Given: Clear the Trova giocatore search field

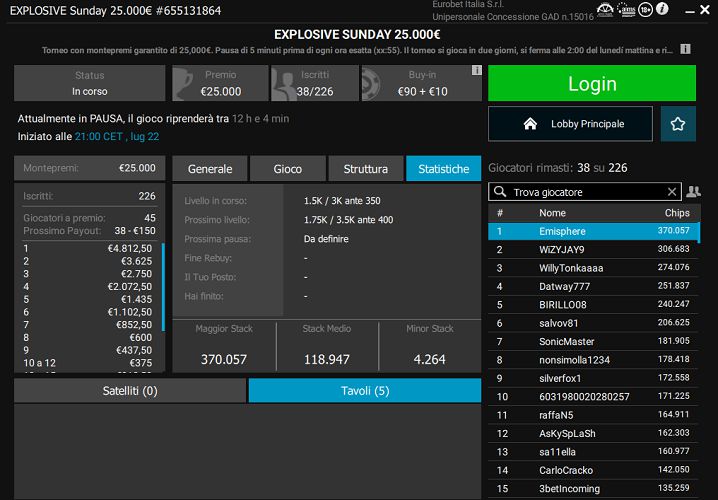Looking at the screenshot, I should click(x=671, y=192).
